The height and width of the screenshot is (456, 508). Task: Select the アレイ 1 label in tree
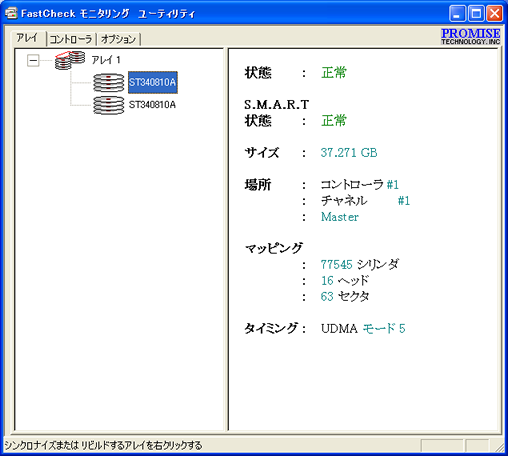click(x=106, y=60)
